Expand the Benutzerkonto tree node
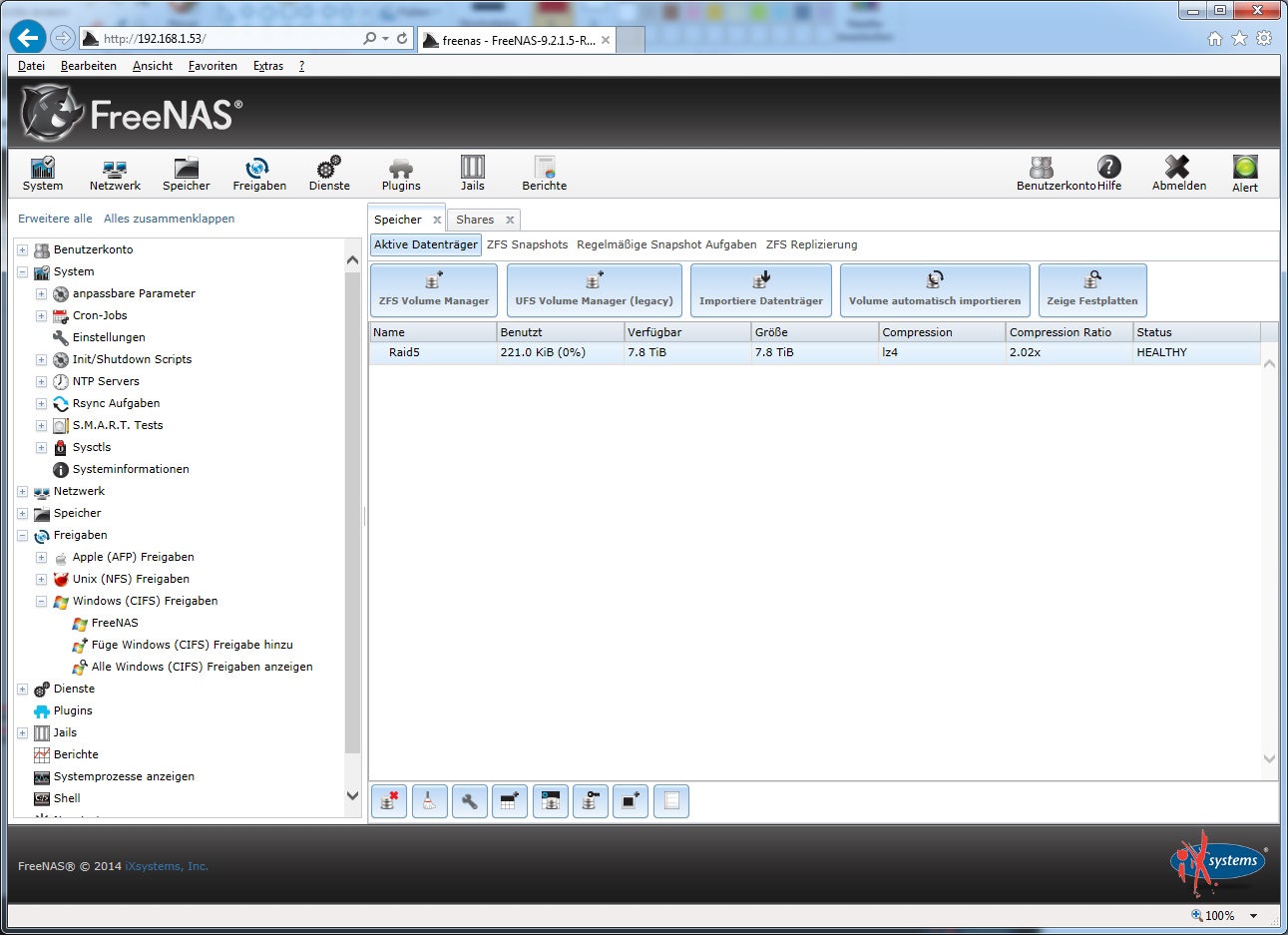Screen dimensions: 1288x935 click(x=22, y=250)
